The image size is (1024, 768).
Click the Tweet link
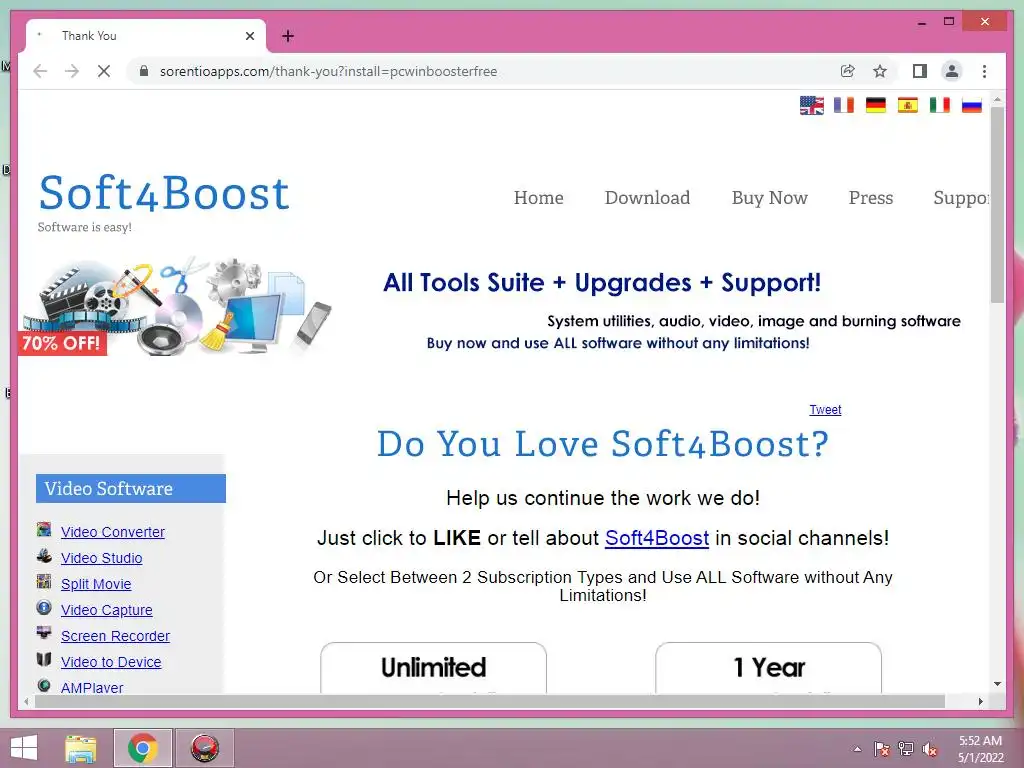point(825,409)
